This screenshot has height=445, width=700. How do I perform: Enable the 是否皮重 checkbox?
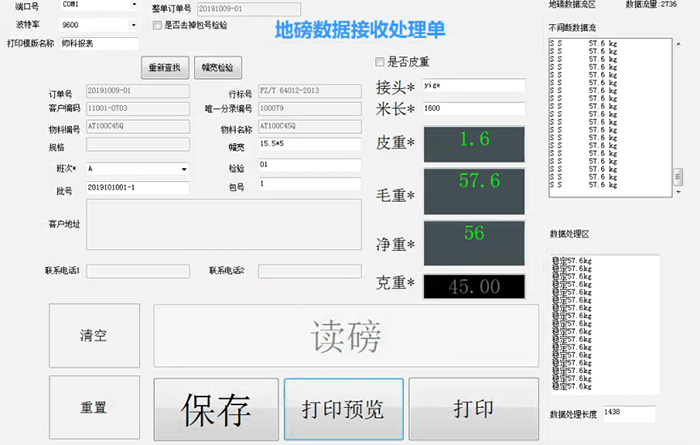(x=380, y=62)
